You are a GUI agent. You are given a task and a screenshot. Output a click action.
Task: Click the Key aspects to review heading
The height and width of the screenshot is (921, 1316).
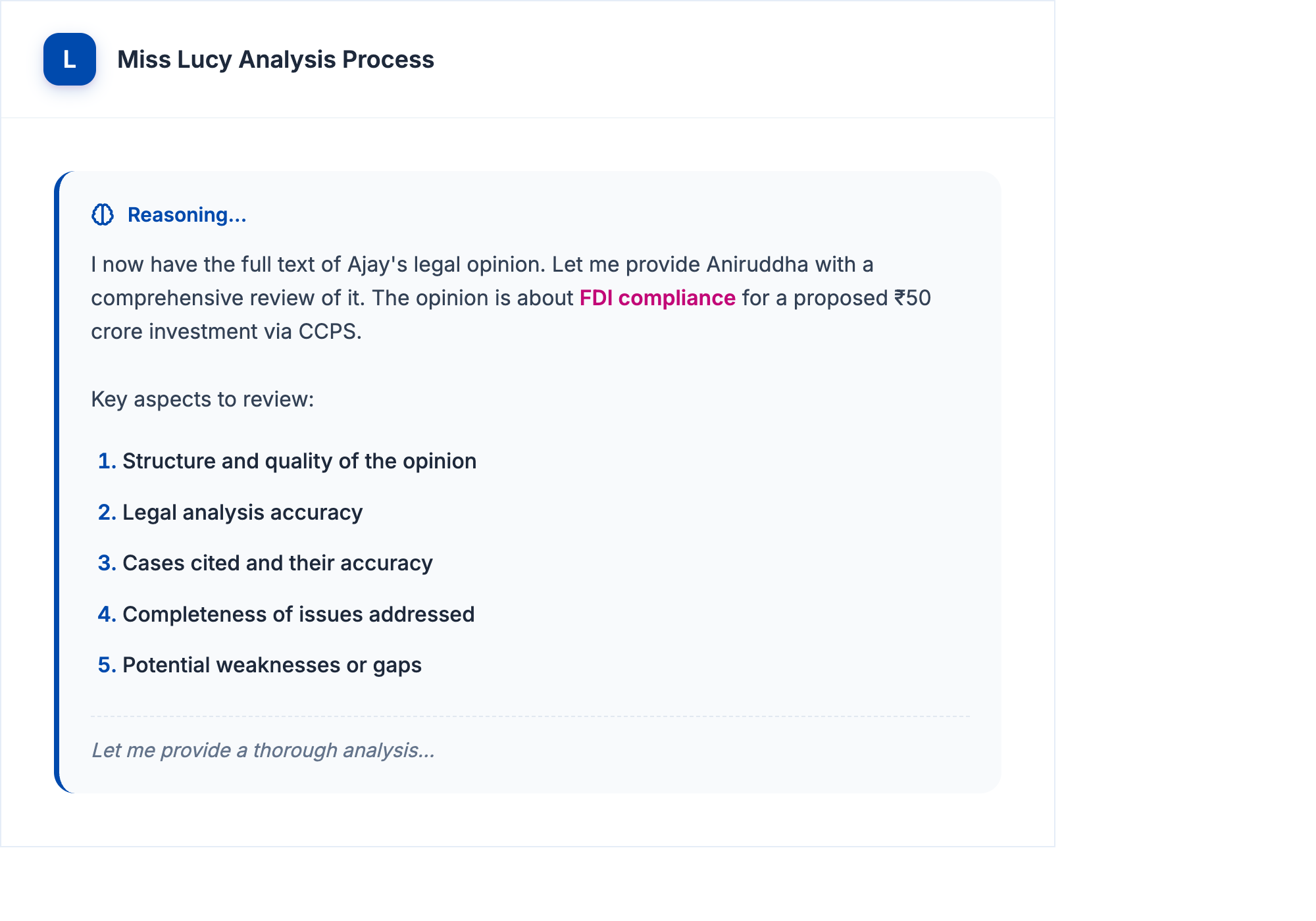coord(203,399)
